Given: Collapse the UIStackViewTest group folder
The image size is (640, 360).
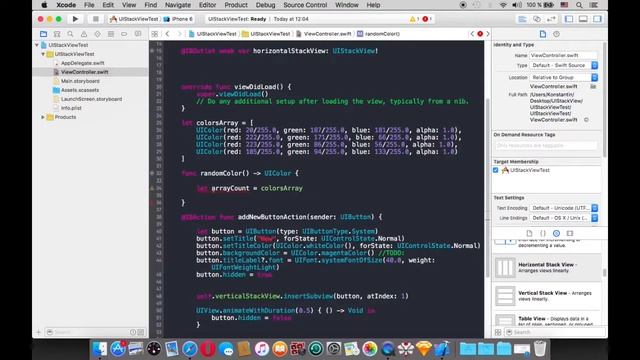Looking at the screenshot, I should click(43, 54).
